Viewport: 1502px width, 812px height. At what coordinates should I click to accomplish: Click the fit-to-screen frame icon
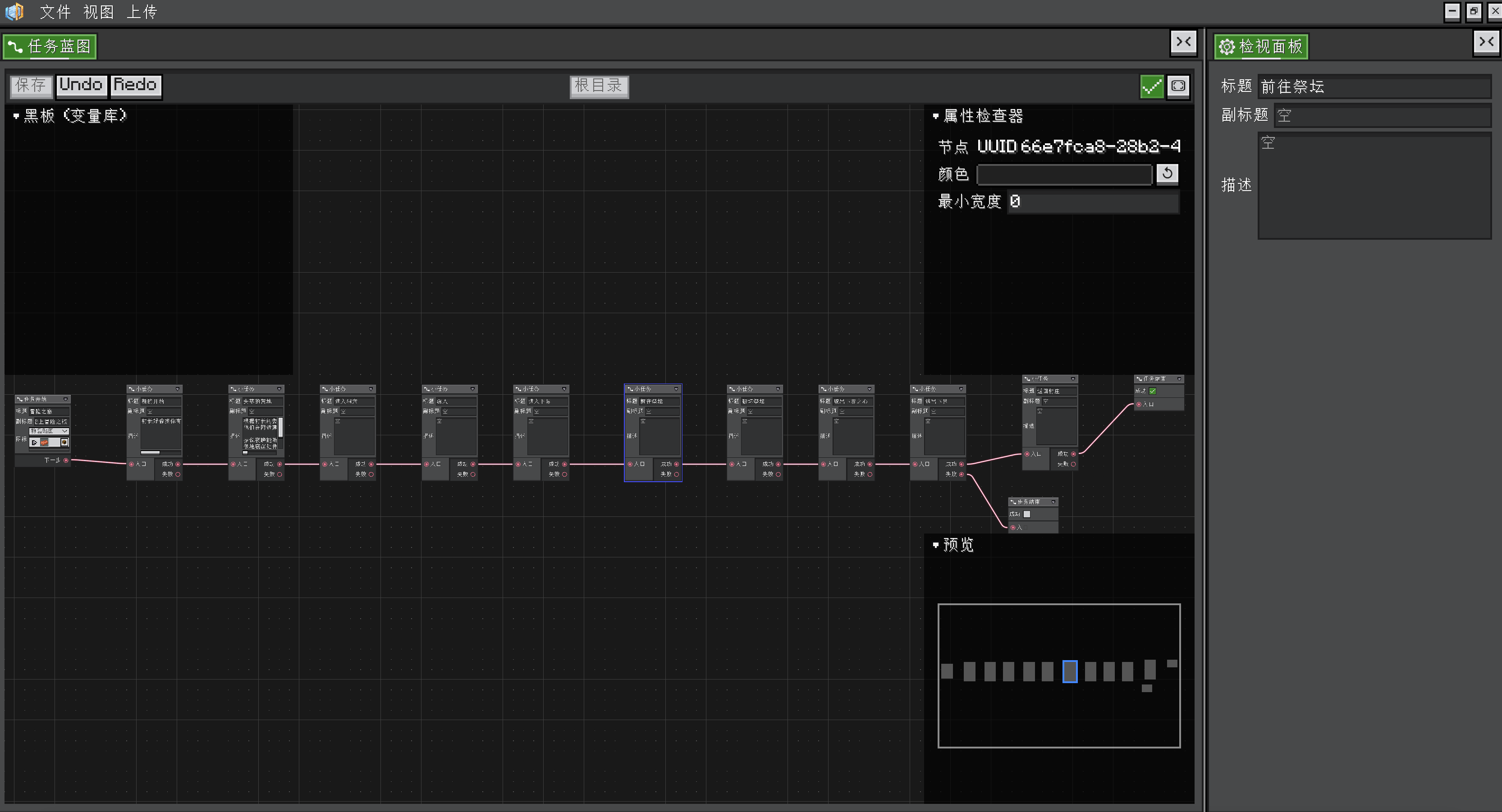coord(1178,86)
